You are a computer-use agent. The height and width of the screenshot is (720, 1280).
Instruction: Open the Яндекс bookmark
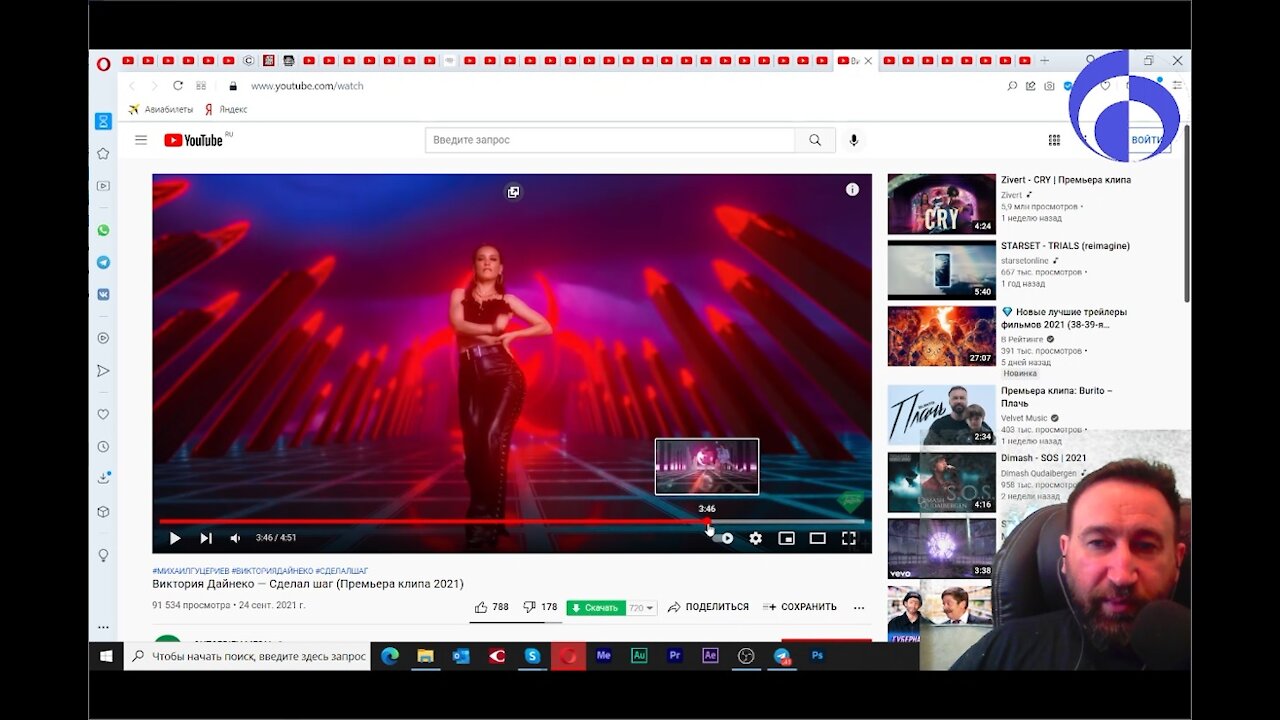click(x=226, y=109)
